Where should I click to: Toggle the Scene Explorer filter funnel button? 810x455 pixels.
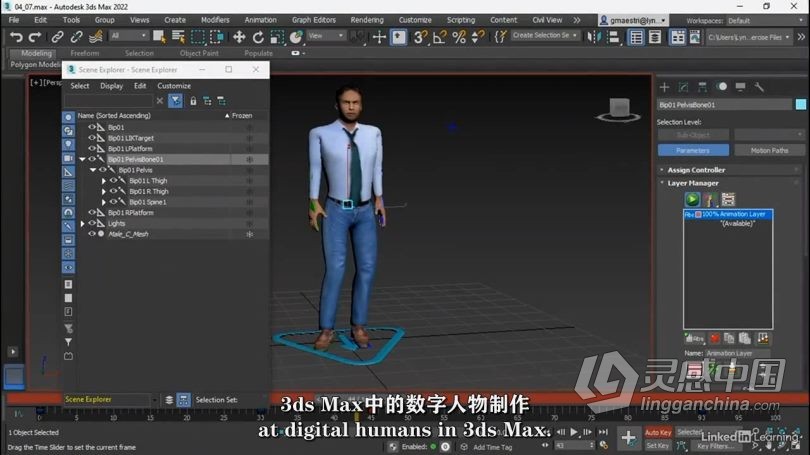click(x=176, y=101)
